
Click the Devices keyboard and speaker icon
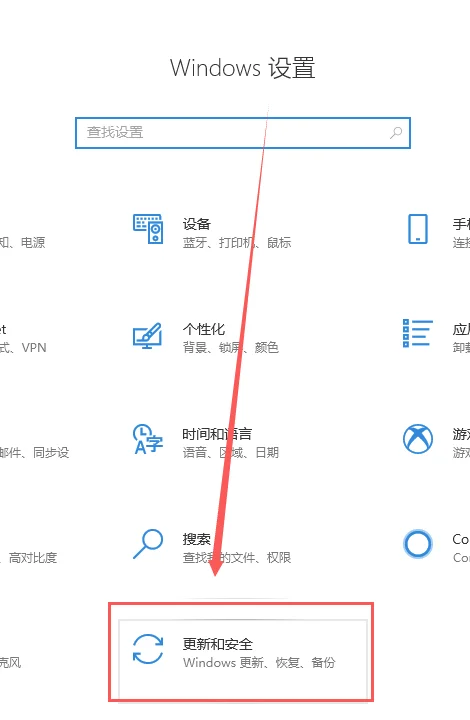[x=148, y=229]
